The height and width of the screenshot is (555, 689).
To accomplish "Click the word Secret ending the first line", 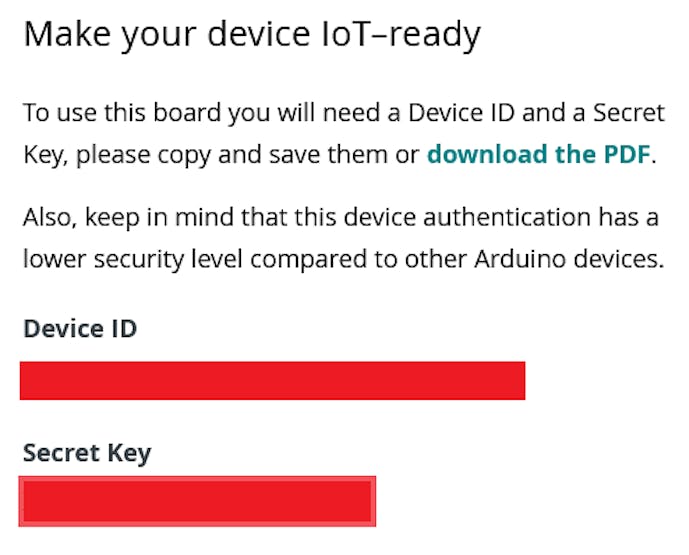I will point(628,112).
